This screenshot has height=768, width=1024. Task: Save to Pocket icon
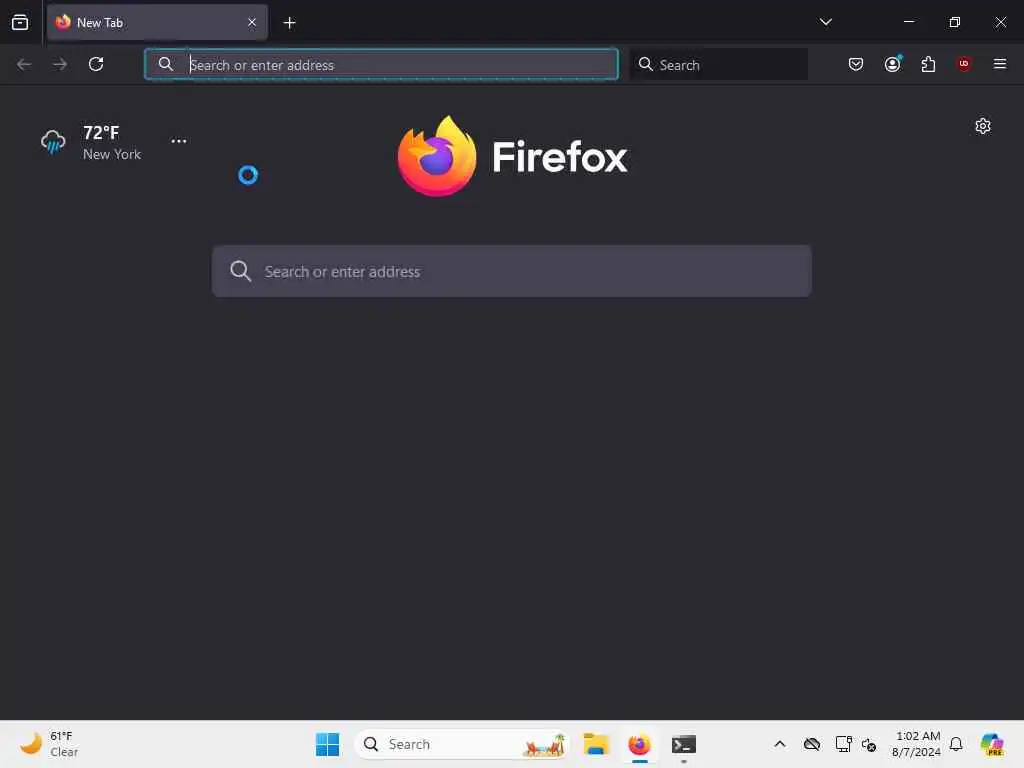coord(856,64)
